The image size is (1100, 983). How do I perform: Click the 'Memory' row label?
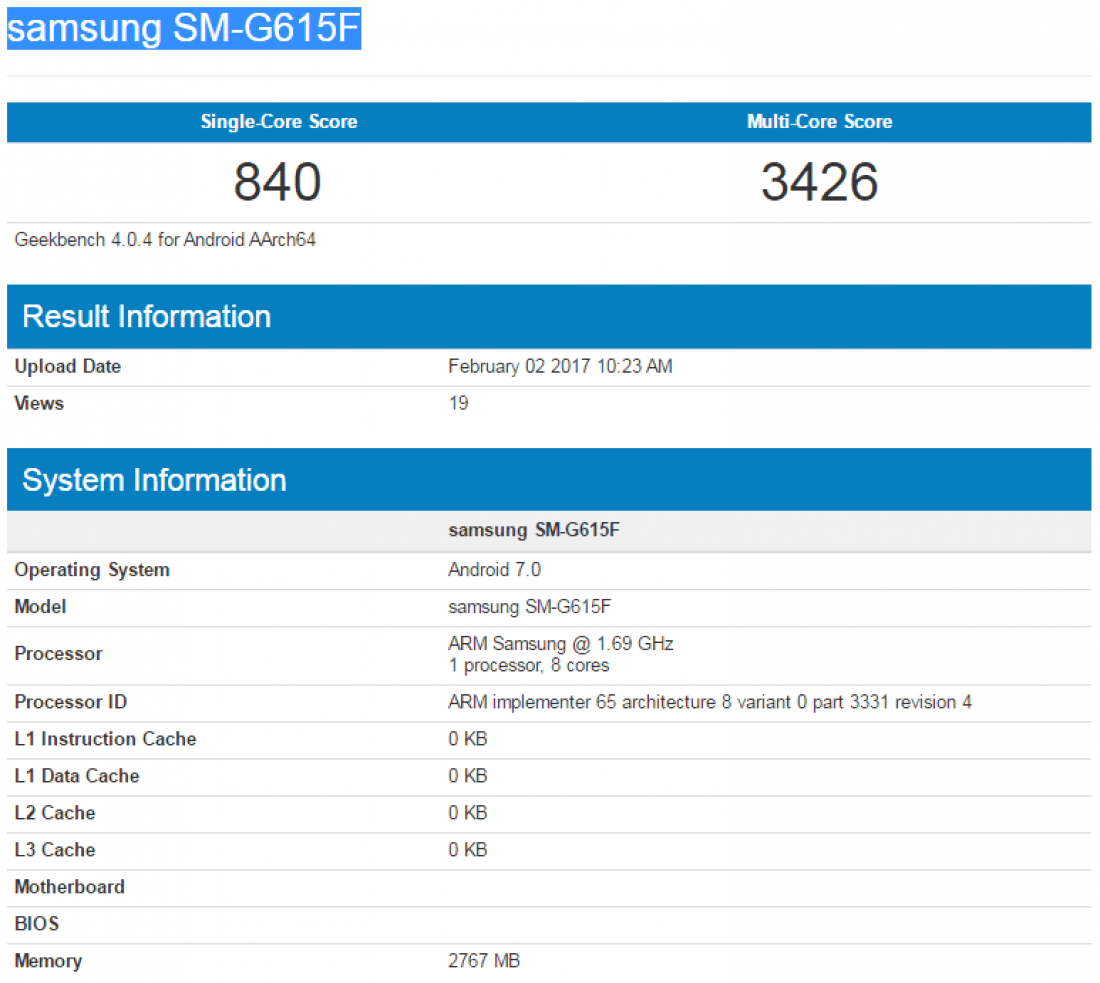(48, 961)
